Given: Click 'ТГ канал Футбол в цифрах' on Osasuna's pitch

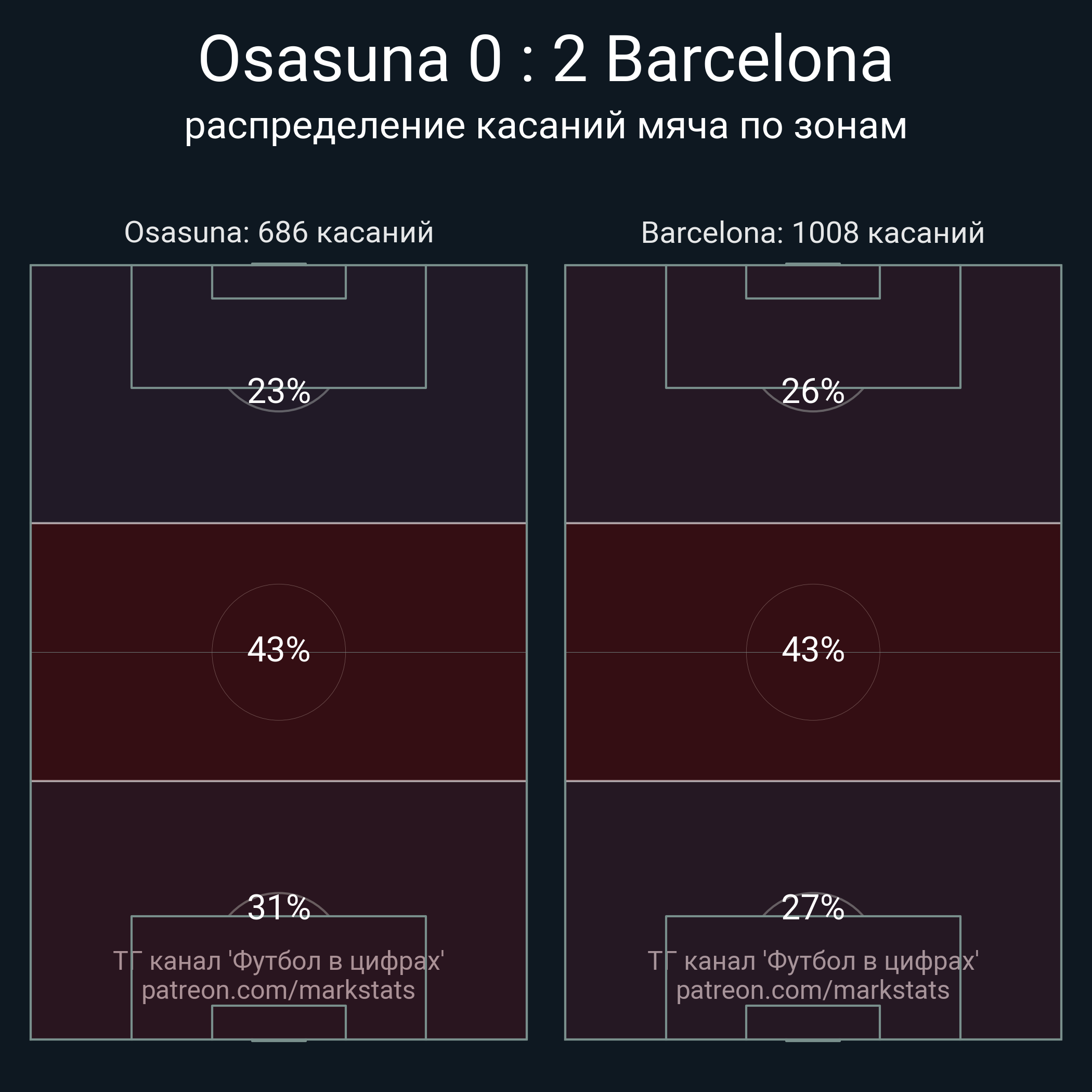Looking at the screenshot, I should (279, 961).
